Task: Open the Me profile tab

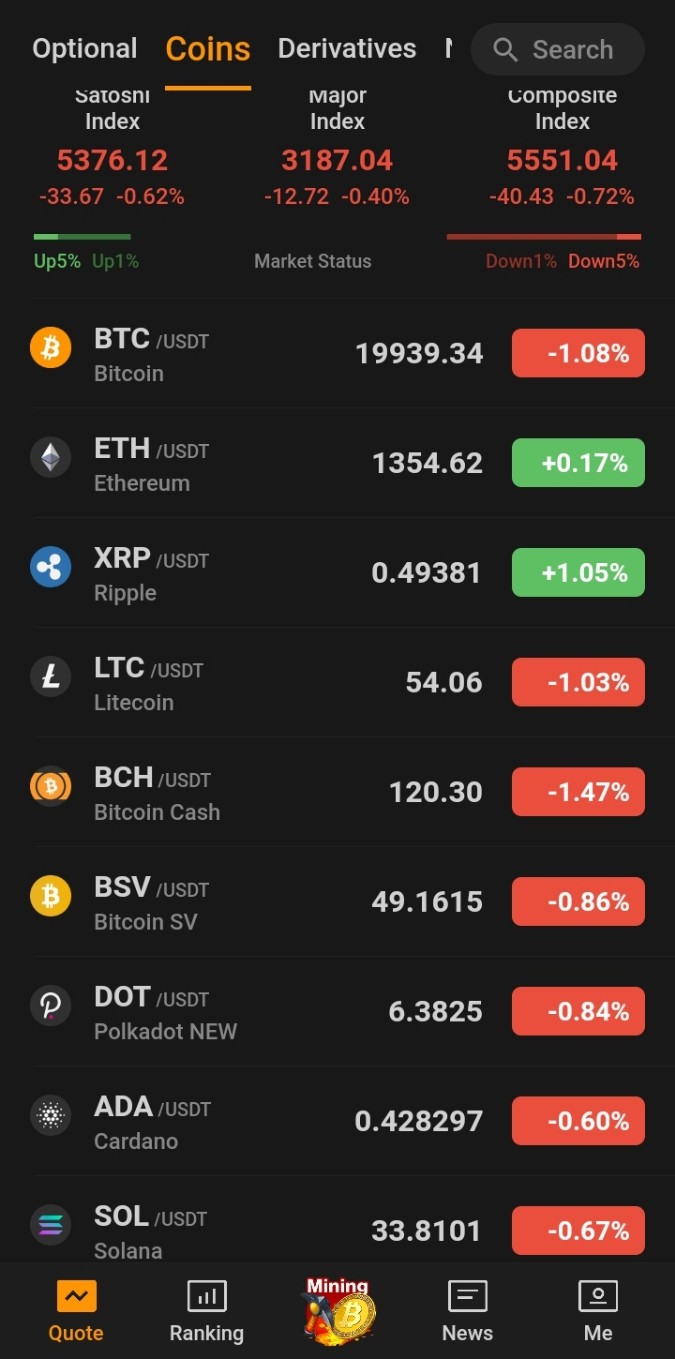Action: pos(598,1312)
